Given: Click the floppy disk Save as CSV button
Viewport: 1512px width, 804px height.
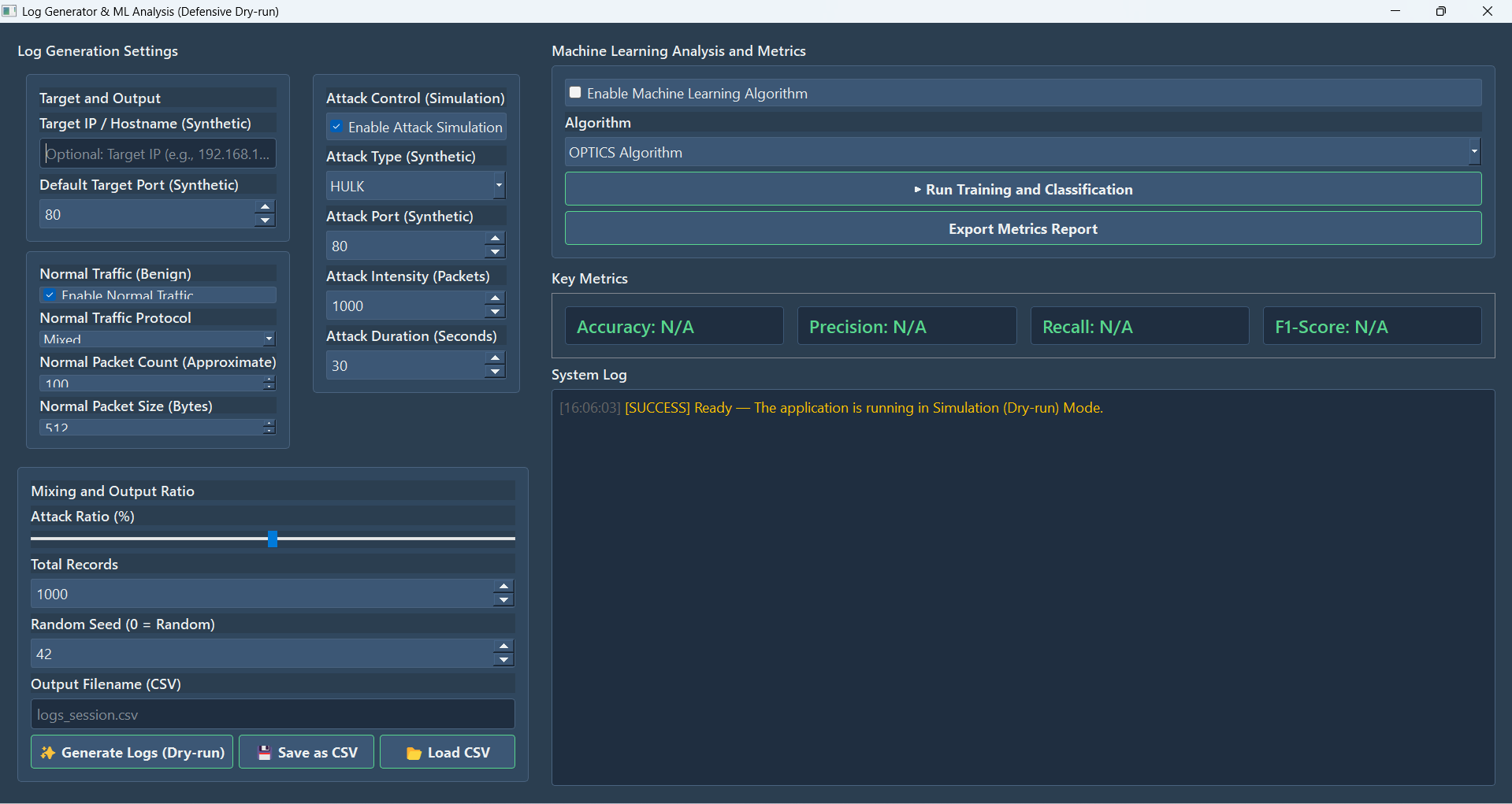Looking at the screenshot, I should click(306, 752).
